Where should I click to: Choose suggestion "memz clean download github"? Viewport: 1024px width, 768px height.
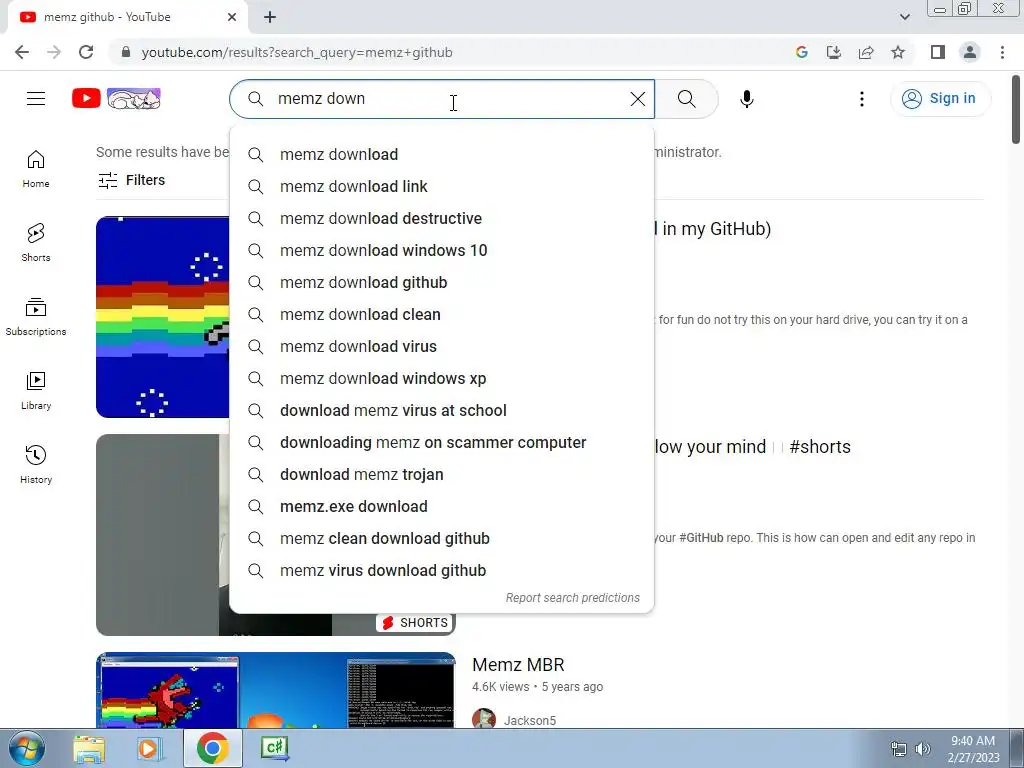coord(441,538)
